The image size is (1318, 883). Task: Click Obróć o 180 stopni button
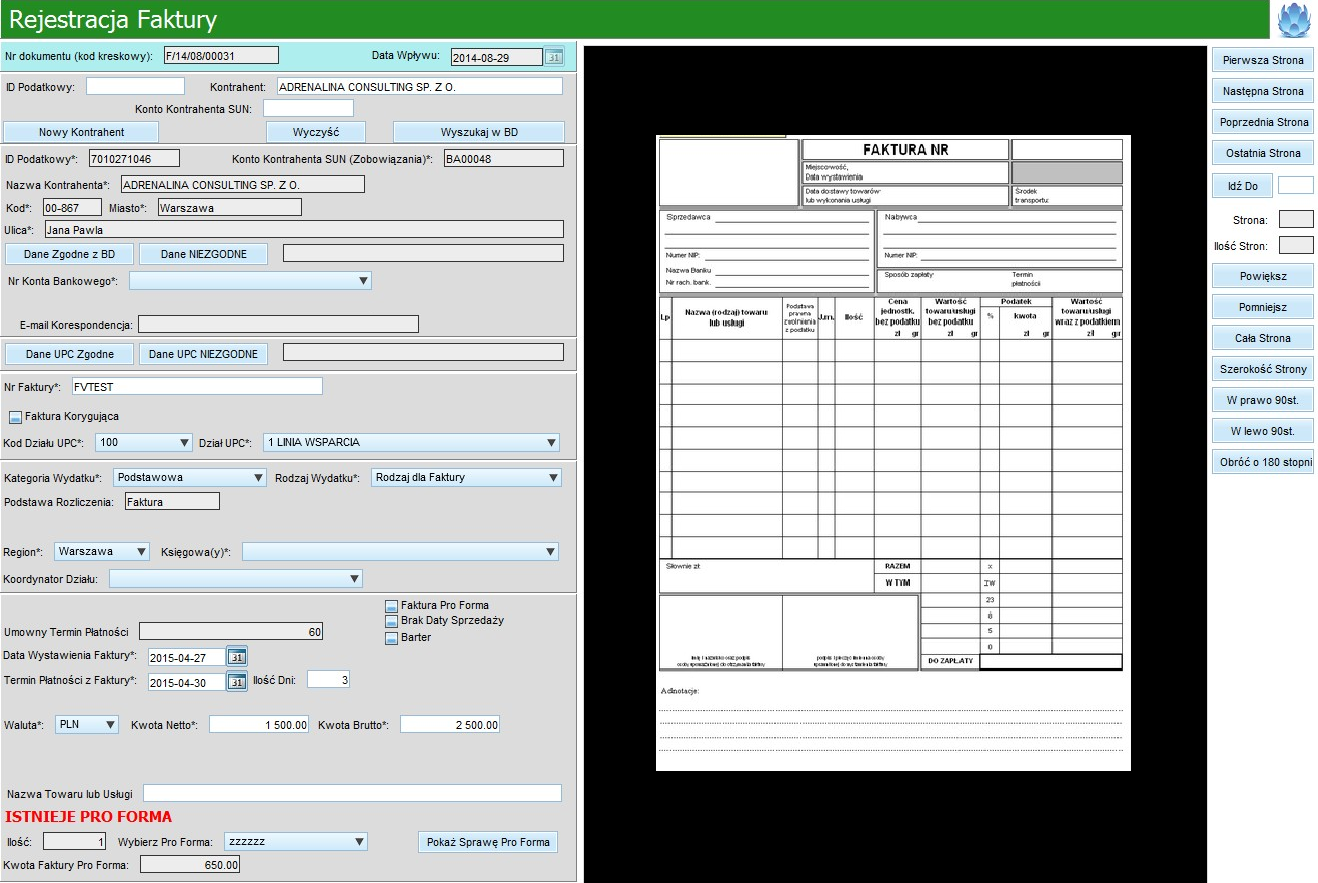[1263, 464]
